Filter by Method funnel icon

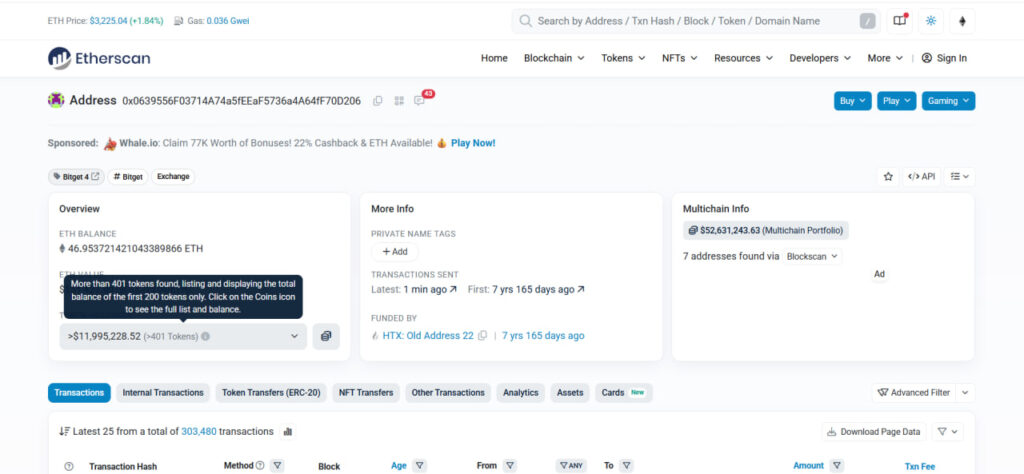[278, 466]
